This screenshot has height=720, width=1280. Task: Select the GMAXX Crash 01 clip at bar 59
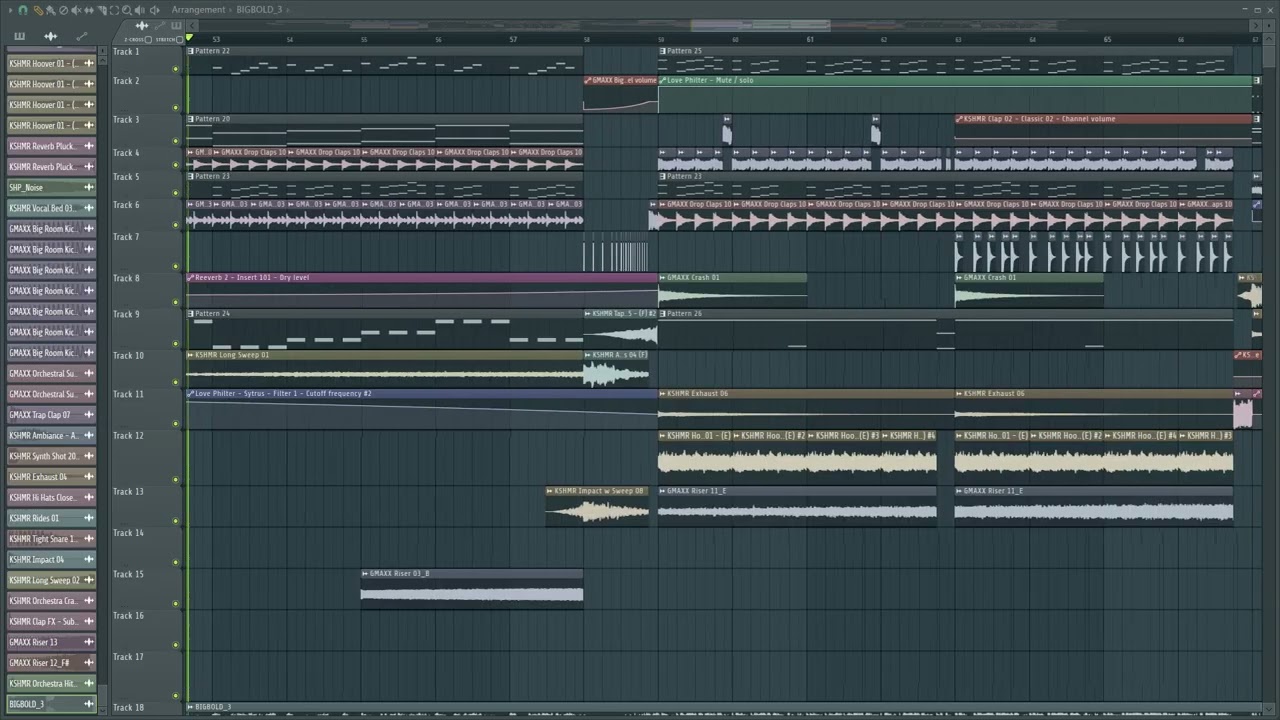coord(732,290)
